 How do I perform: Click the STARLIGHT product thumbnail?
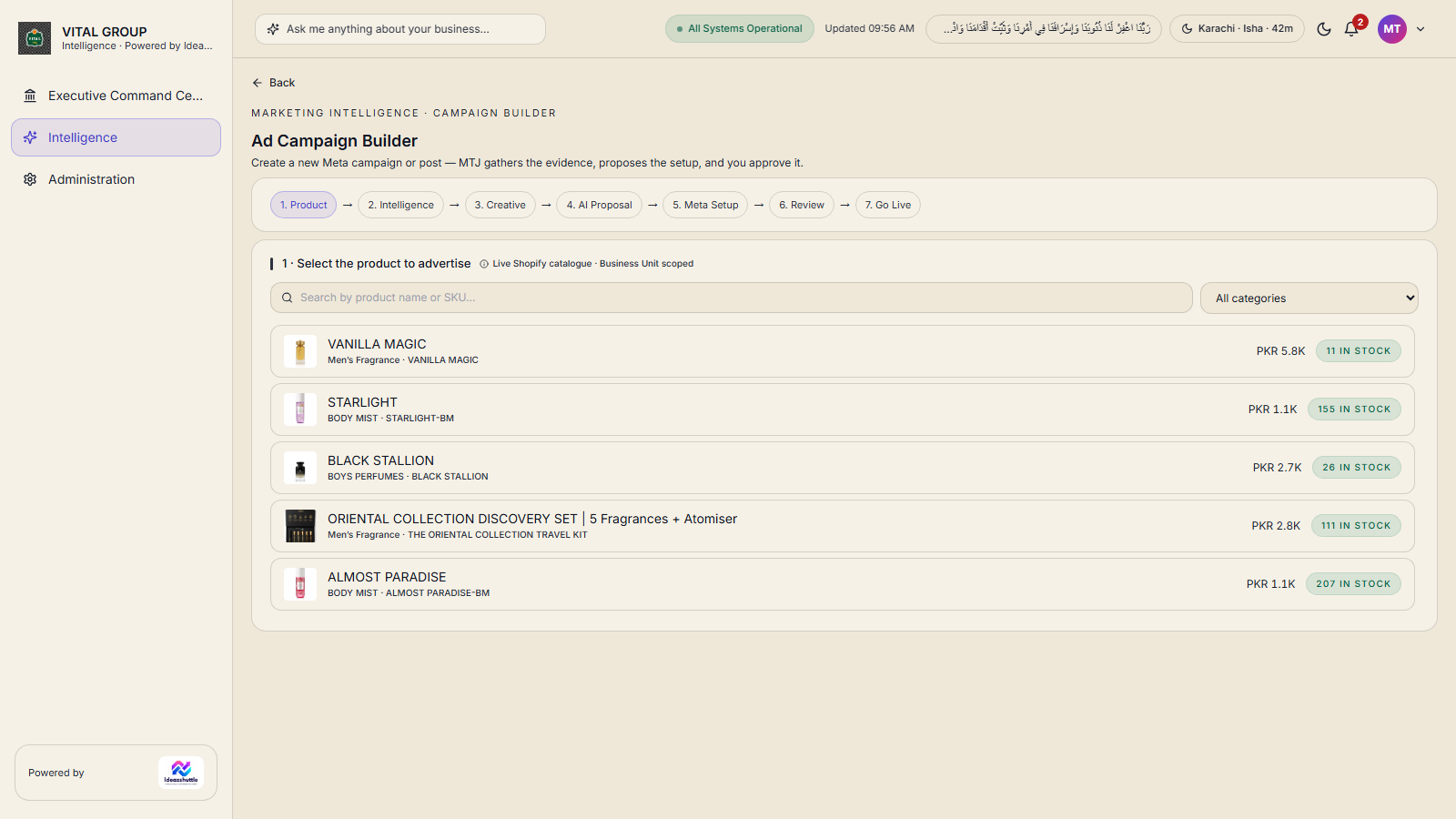tap(300, 409)
